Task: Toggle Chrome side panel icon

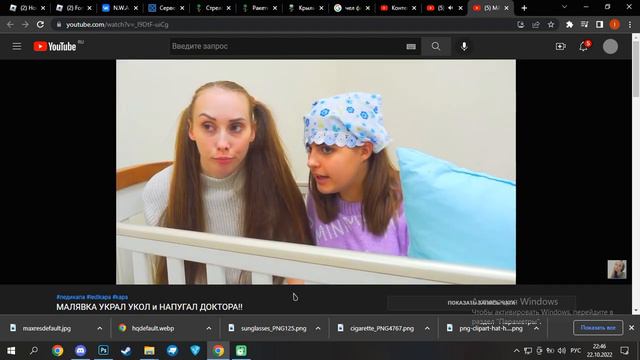Action: [x=599, y=24]
